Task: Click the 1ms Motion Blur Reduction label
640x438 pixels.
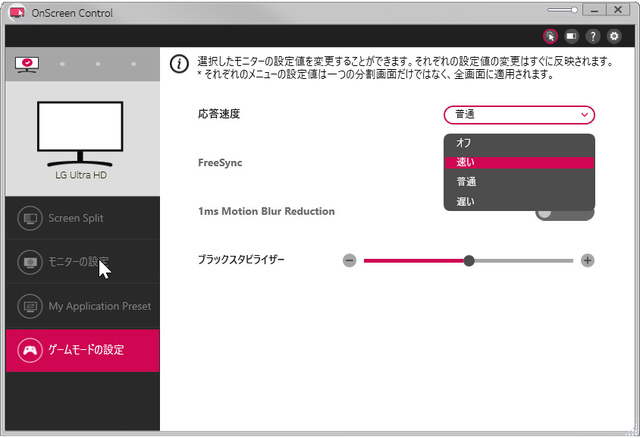Action: tap(266, 211)
